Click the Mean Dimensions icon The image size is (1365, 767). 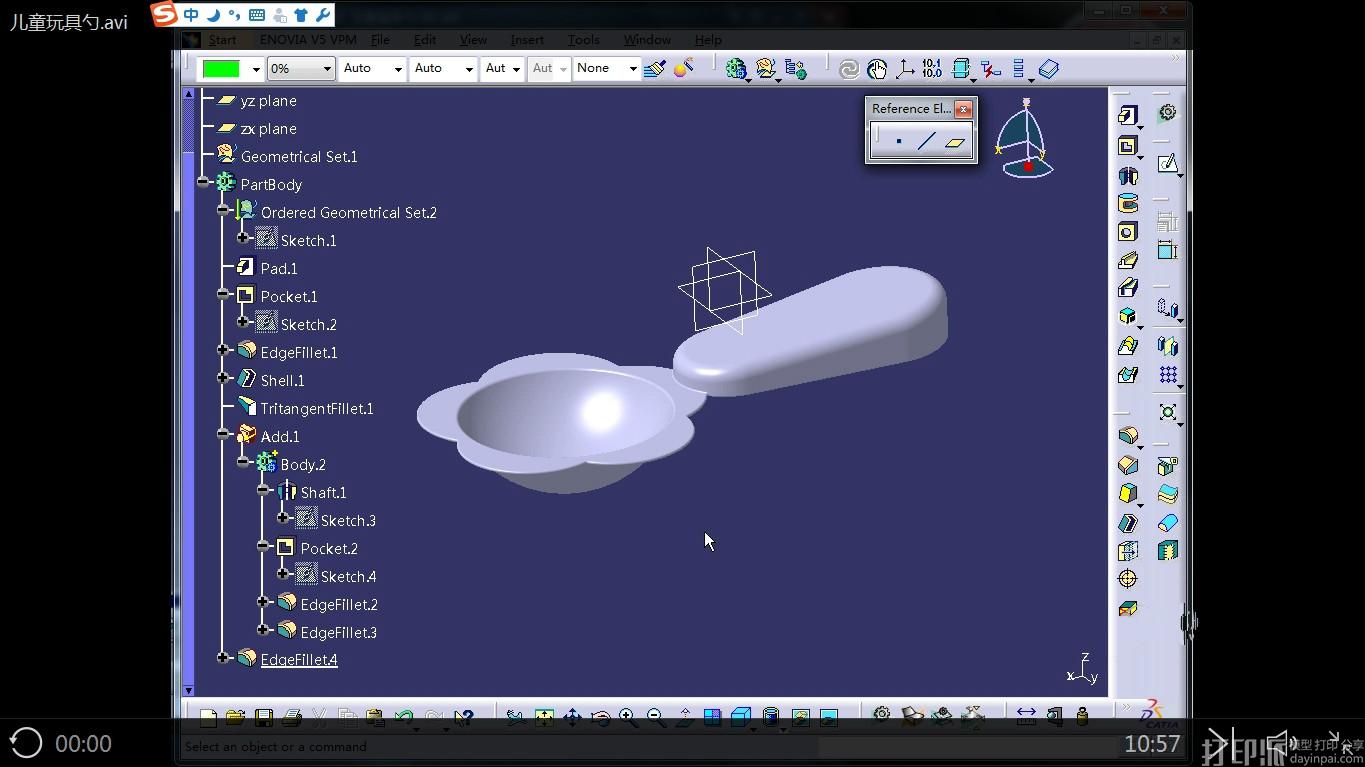(x=932, y=68)
